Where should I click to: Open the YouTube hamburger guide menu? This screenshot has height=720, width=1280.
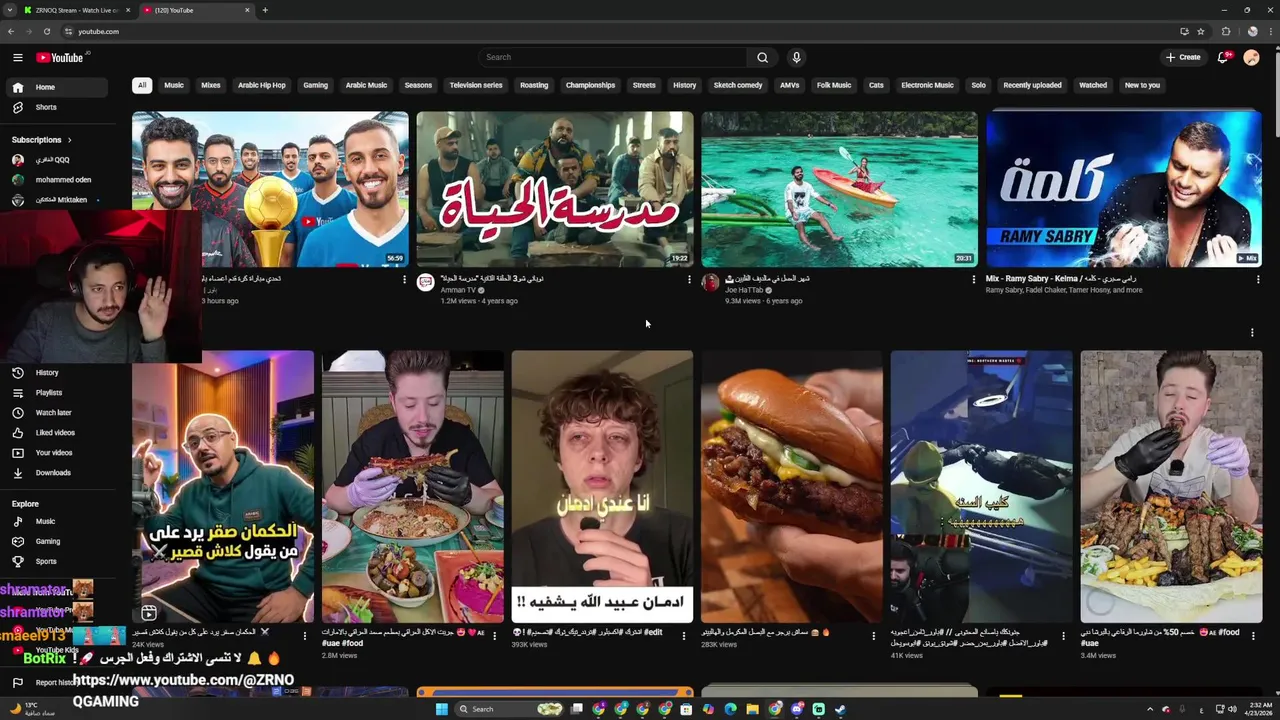click(x=17, y=58)
